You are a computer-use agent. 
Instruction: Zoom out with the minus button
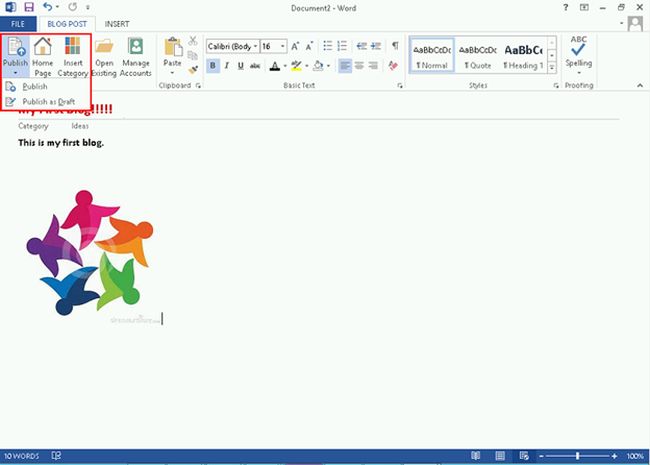pyautogui.click(x=541, y=456)
